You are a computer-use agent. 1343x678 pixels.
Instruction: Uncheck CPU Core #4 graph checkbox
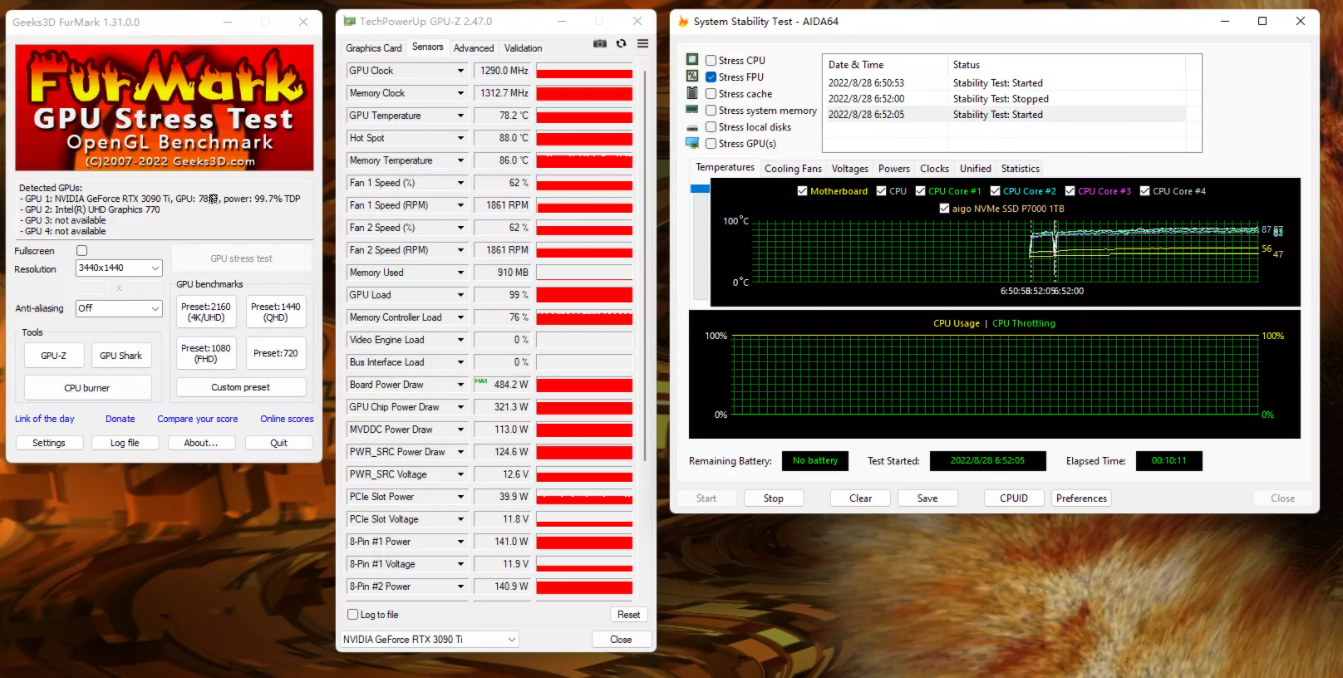[x=1144, y=191]
